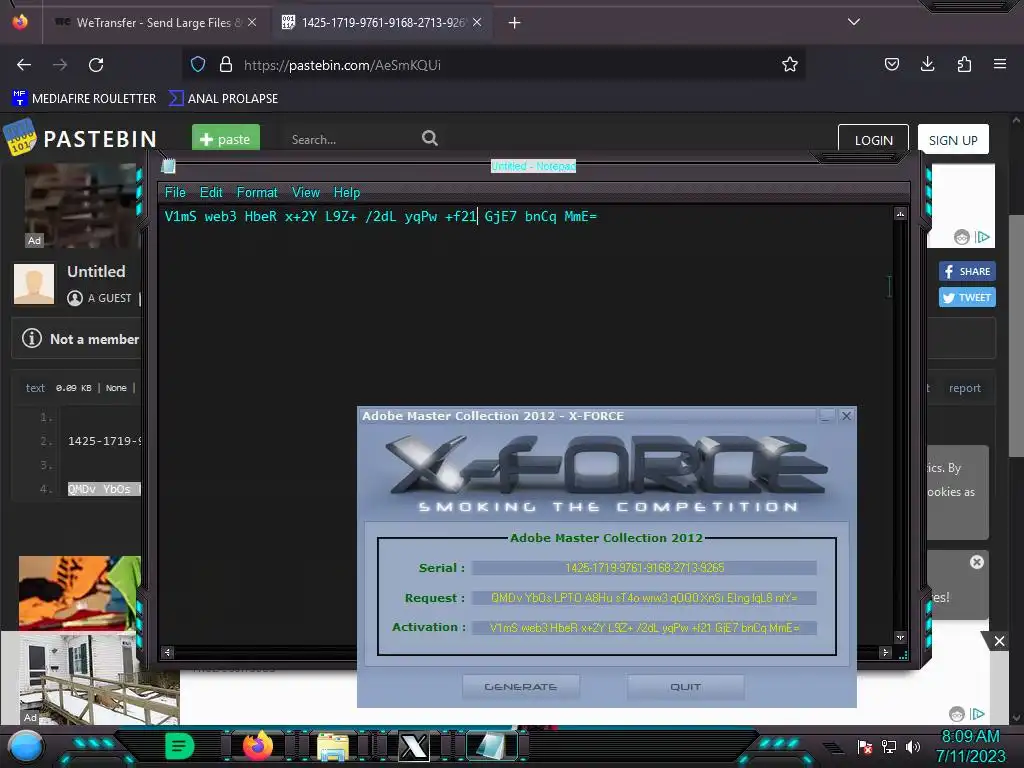The width and height of the screenshot is (1024, 768).
Task: Click the A GUEST user icon
Action: tap(75, 298)
